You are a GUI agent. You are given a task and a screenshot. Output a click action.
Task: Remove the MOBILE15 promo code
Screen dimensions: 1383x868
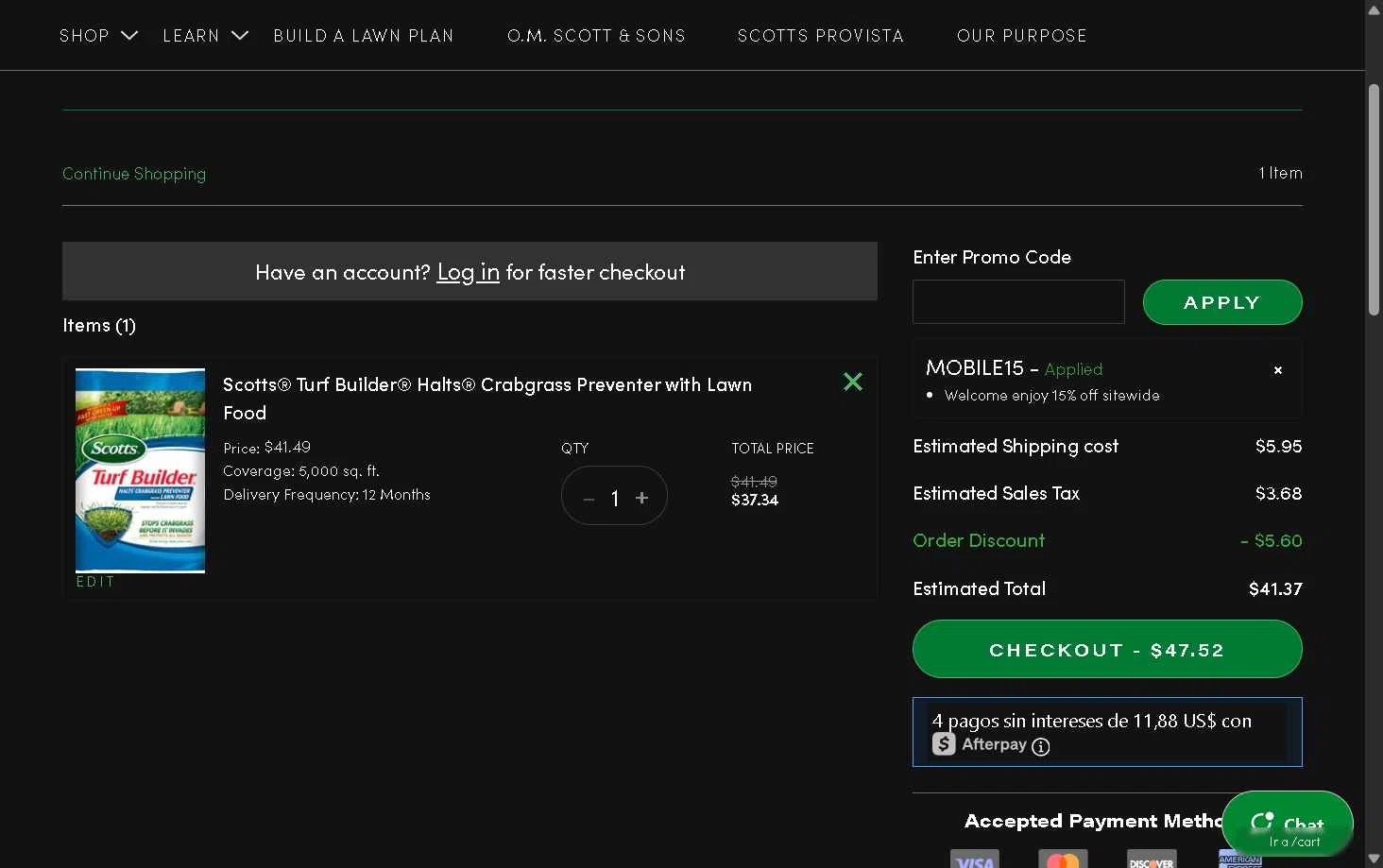1277,370
